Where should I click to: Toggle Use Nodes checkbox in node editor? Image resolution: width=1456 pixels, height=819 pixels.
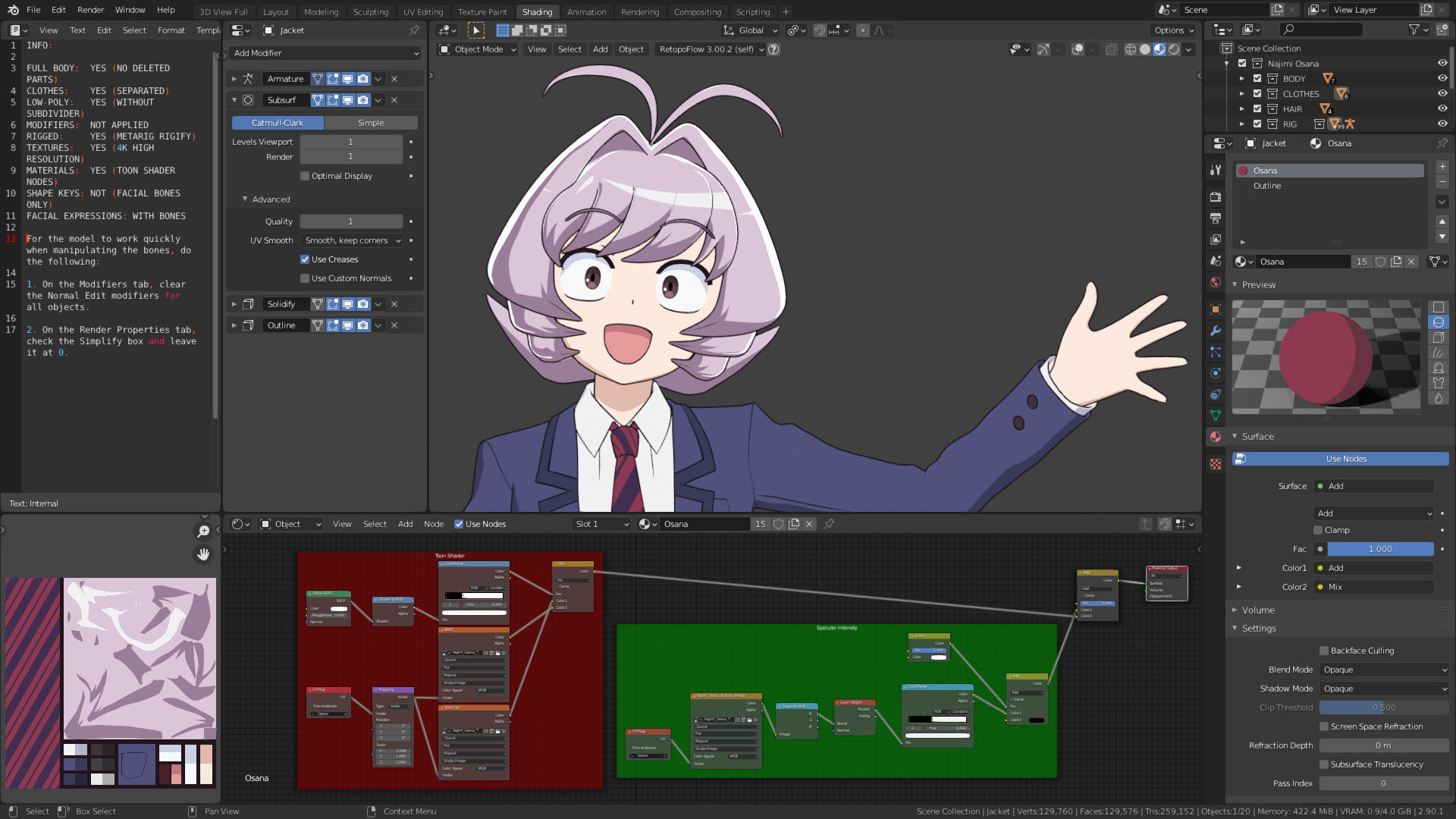tap(459, 524)
